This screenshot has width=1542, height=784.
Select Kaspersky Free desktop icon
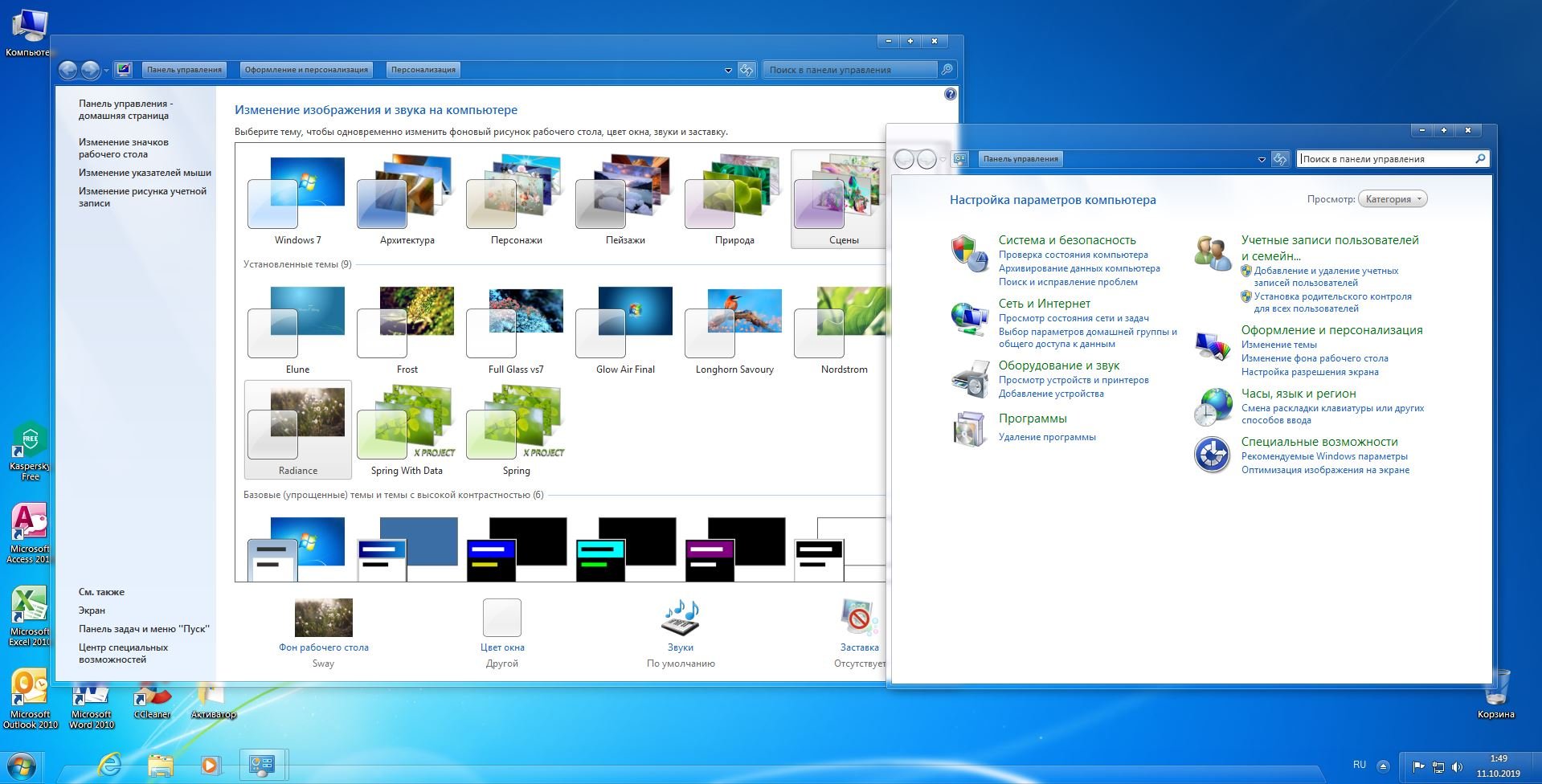29,451
